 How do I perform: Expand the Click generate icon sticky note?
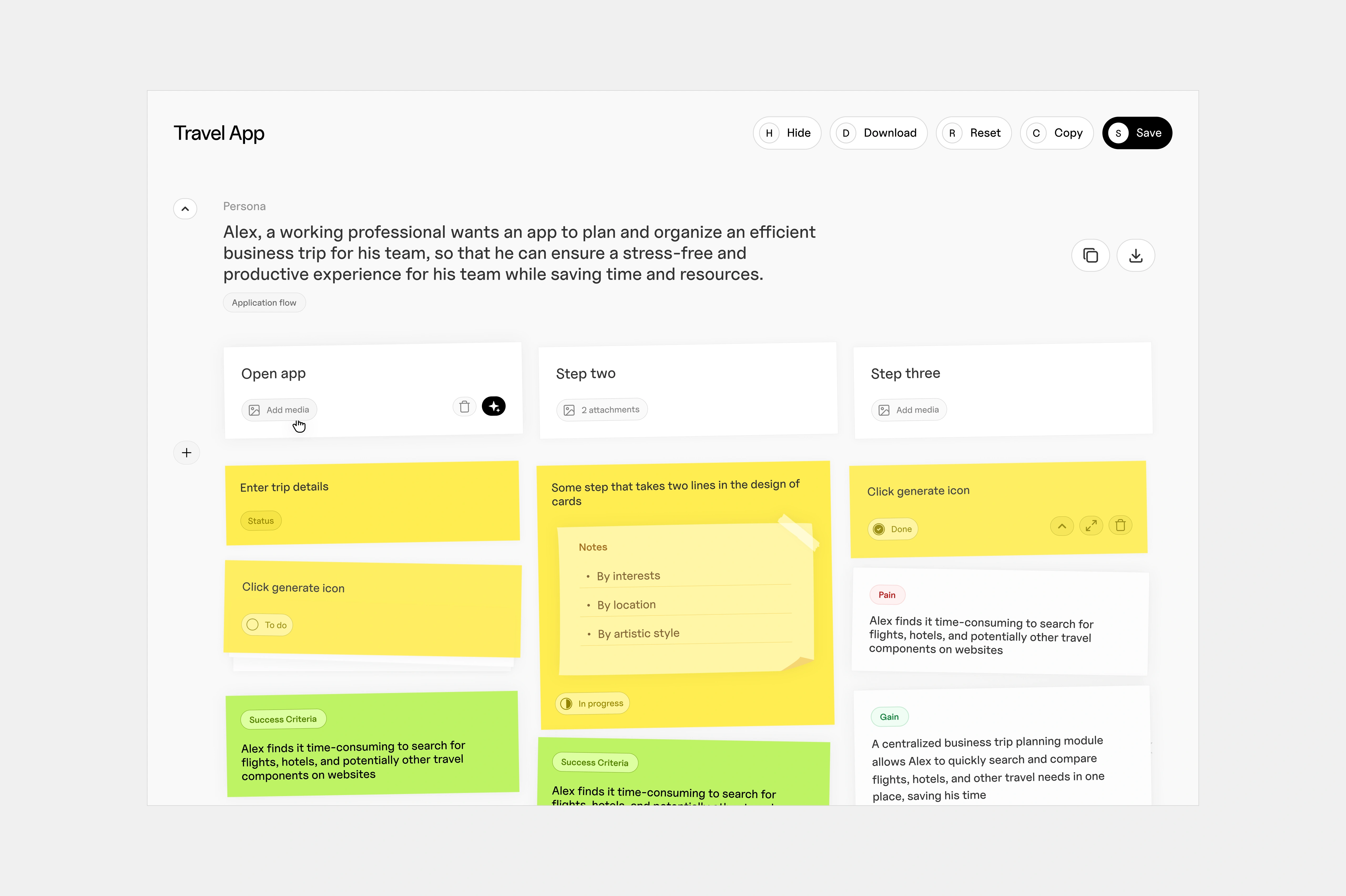pos(1091,526)
